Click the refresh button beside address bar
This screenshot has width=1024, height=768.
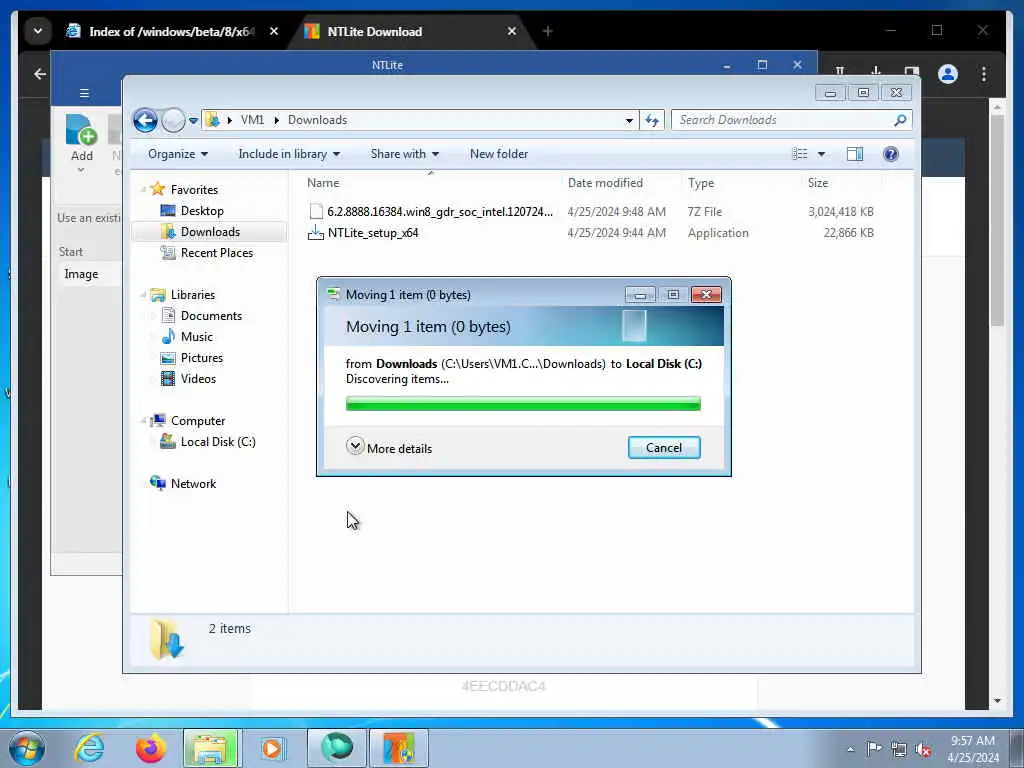coord(652,120)
